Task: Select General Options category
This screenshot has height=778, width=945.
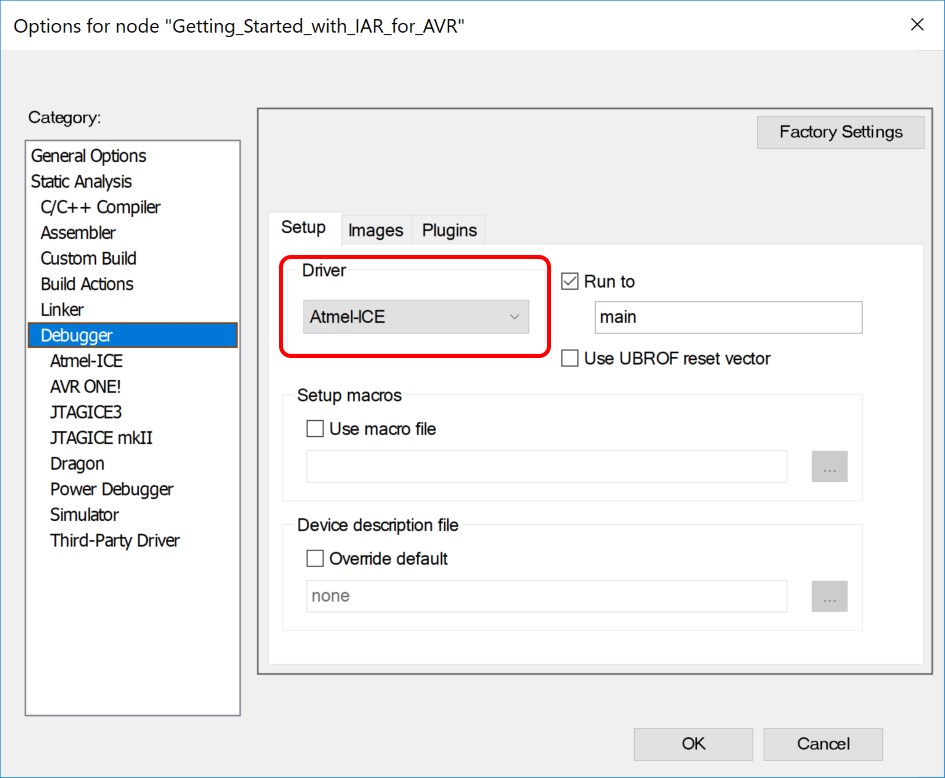Action: coord(88,156)
